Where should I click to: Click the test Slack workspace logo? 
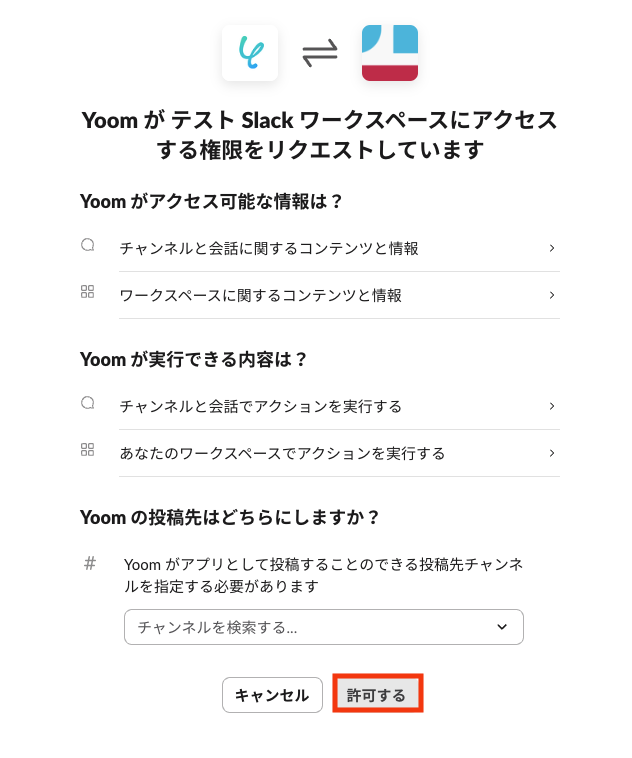tap(390, 53)
